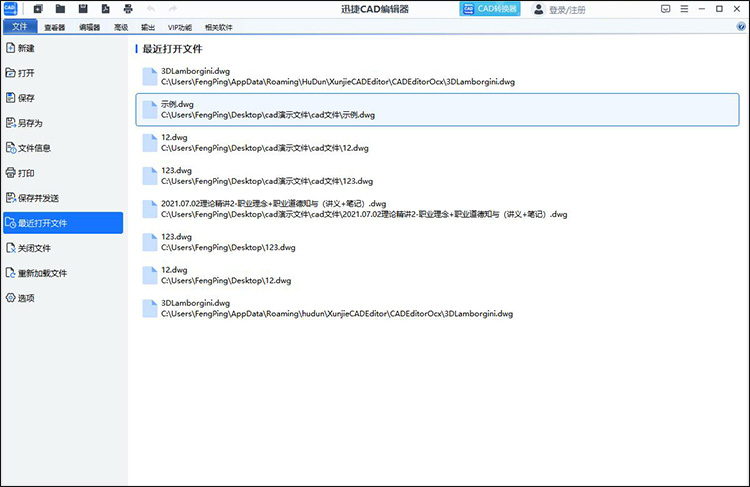Open the CAD转换器 converter button
The width and height of the screenshot is (750, 487).
pyautogui.click(x=490, y=9)
